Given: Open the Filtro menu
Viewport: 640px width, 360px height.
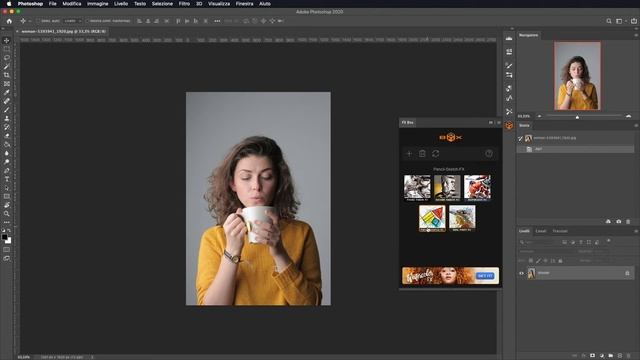Looking at the screenshot, I should pyautogui.click(x=184, y=4).
